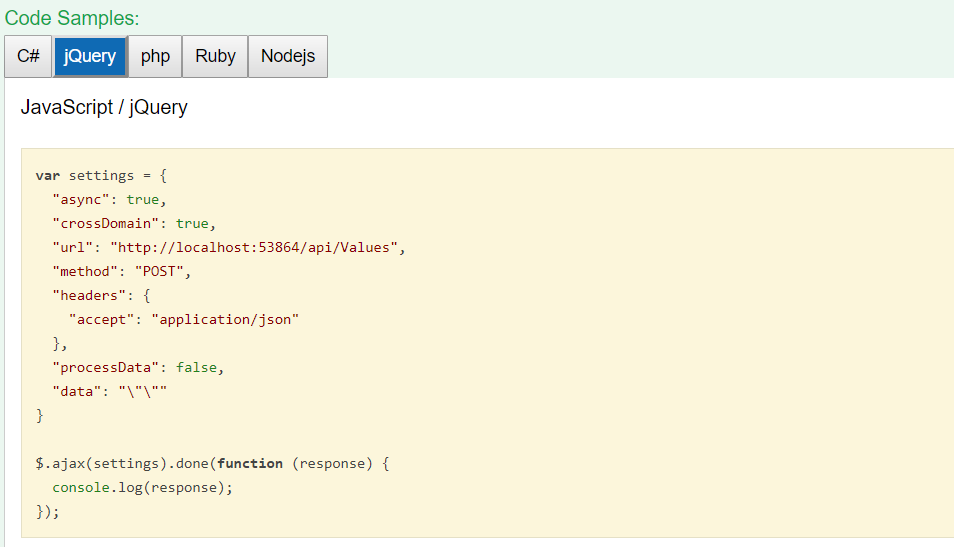This screenshot has width=954, height=547.
Task: Click the bold function keyword
Action: tap(250, 464)
